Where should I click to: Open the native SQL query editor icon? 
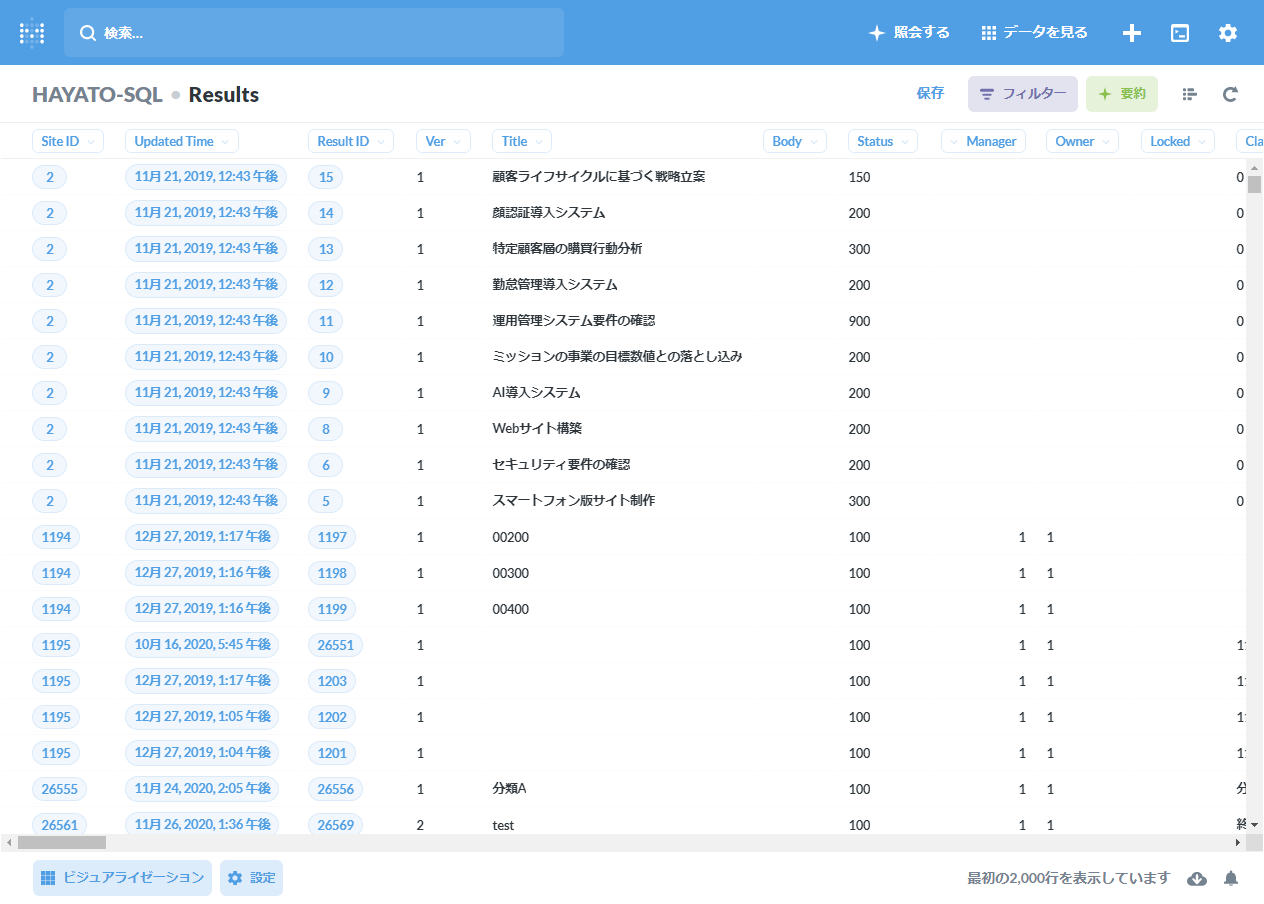(x=1179, y=32)
